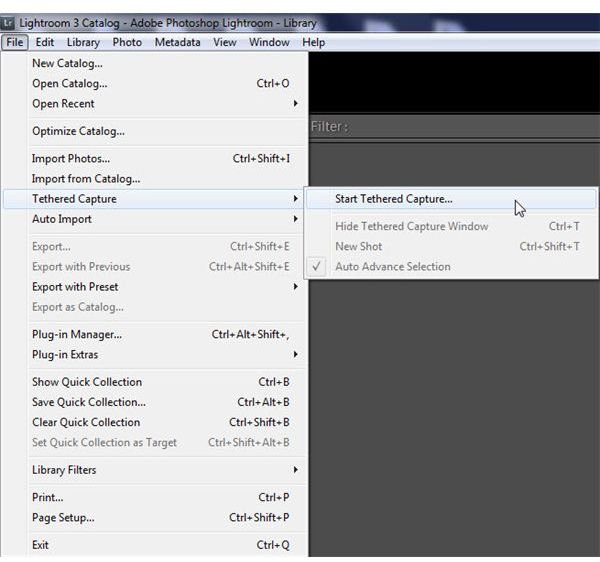Image resolution: width=600 pixels, height=562 pixels.
Task: Click the Lightroom Lr title bar icon
Action: 8,23
